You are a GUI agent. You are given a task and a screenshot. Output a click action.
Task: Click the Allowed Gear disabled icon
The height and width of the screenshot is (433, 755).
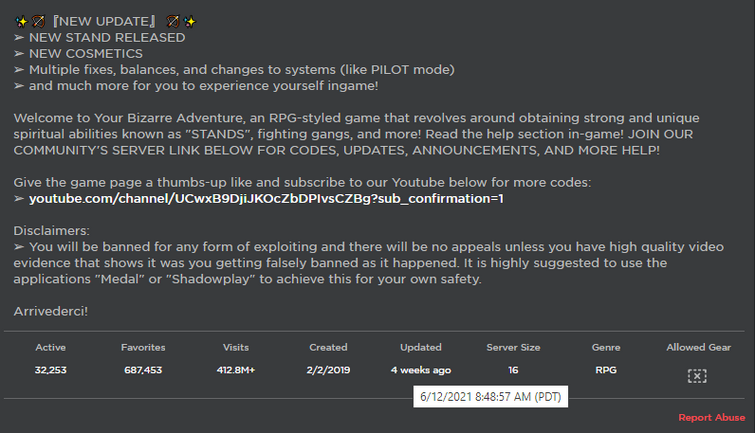point(697,376)
